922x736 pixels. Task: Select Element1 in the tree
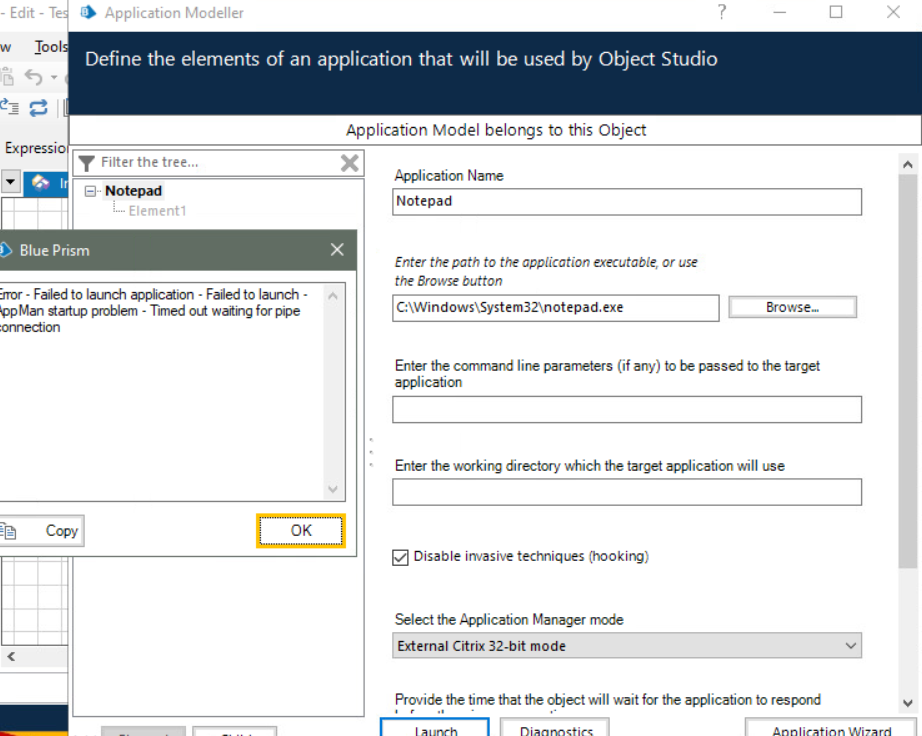[x=157, y=210]
